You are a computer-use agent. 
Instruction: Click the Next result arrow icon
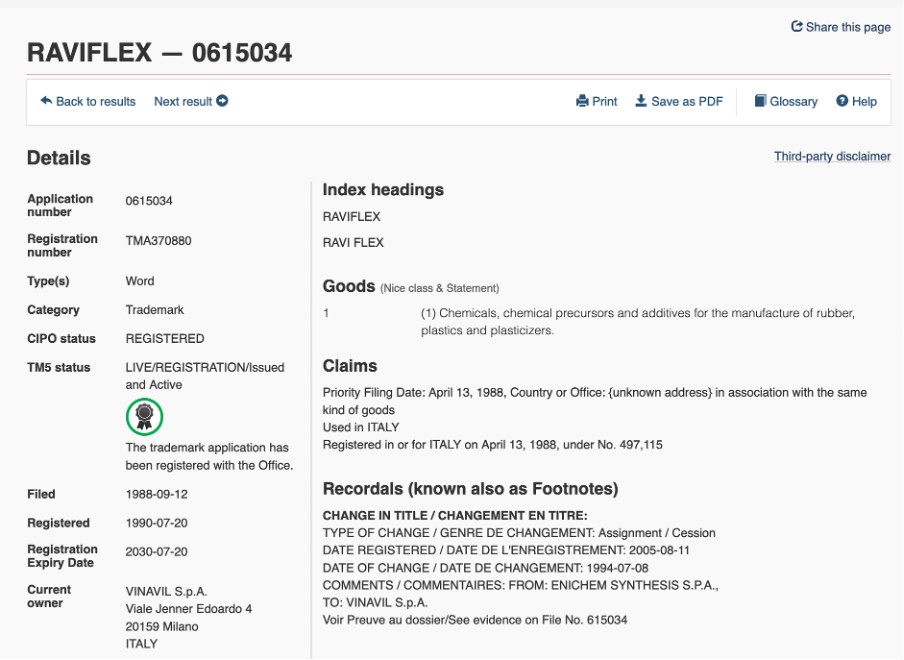(222, 101)
